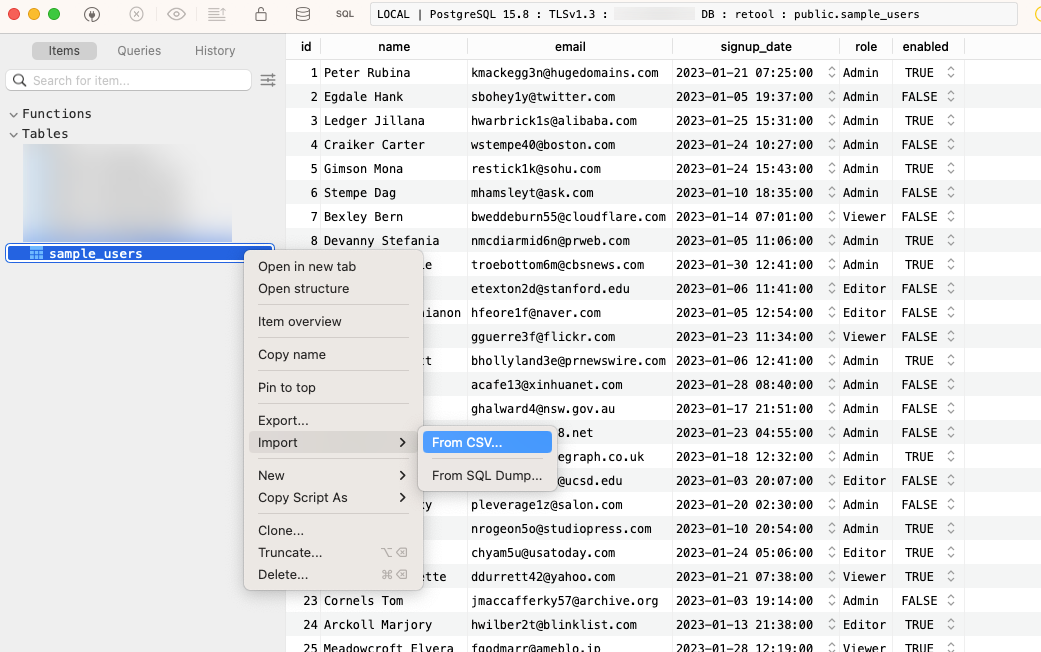This screenshot has width=1041, height=652.
Task: Change enabled stepper for Bexley Bern row
Action: [950, 217]
